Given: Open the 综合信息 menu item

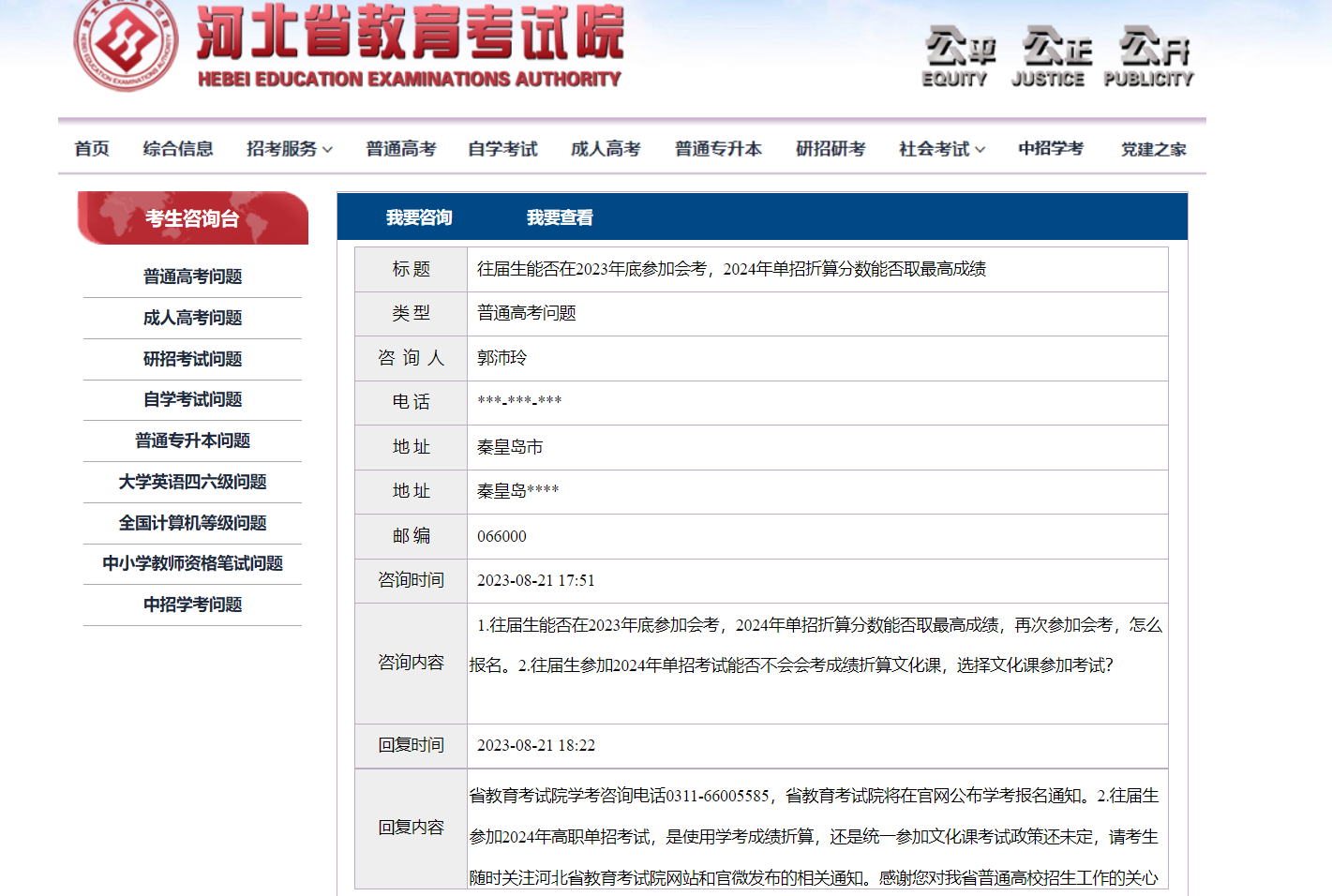Looking at the screenshot, I should [178, 149].
